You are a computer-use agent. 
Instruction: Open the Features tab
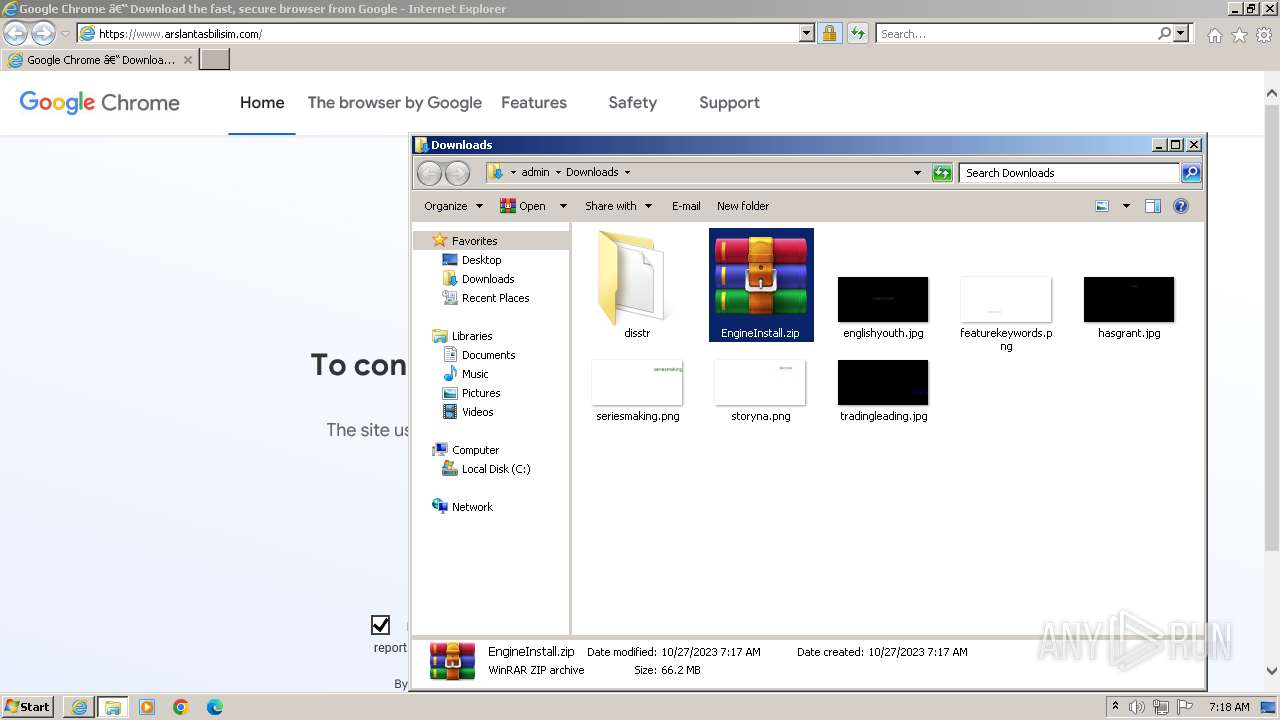coord(534,103)
